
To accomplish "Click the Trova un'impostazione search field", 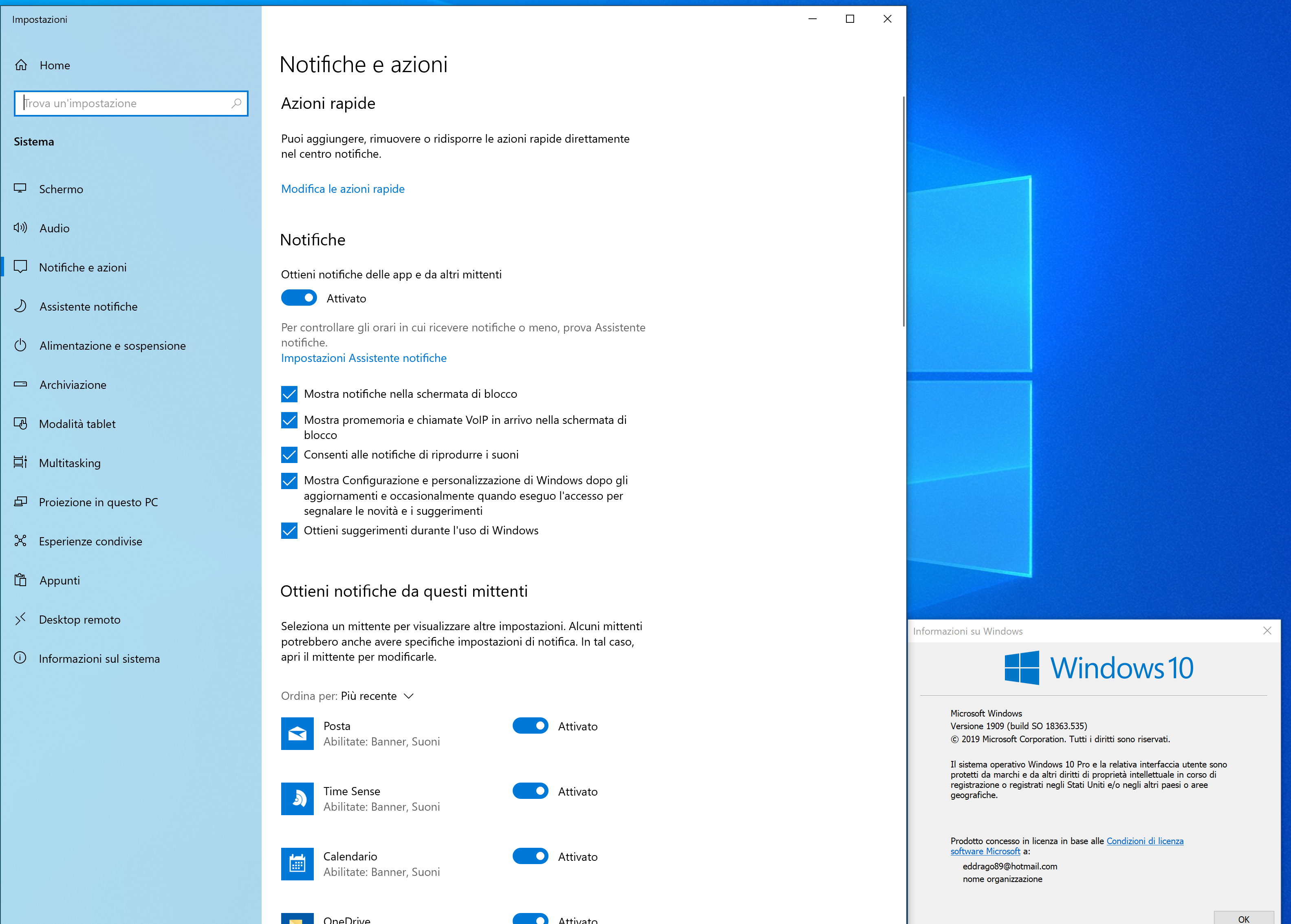I will (131, 104).
